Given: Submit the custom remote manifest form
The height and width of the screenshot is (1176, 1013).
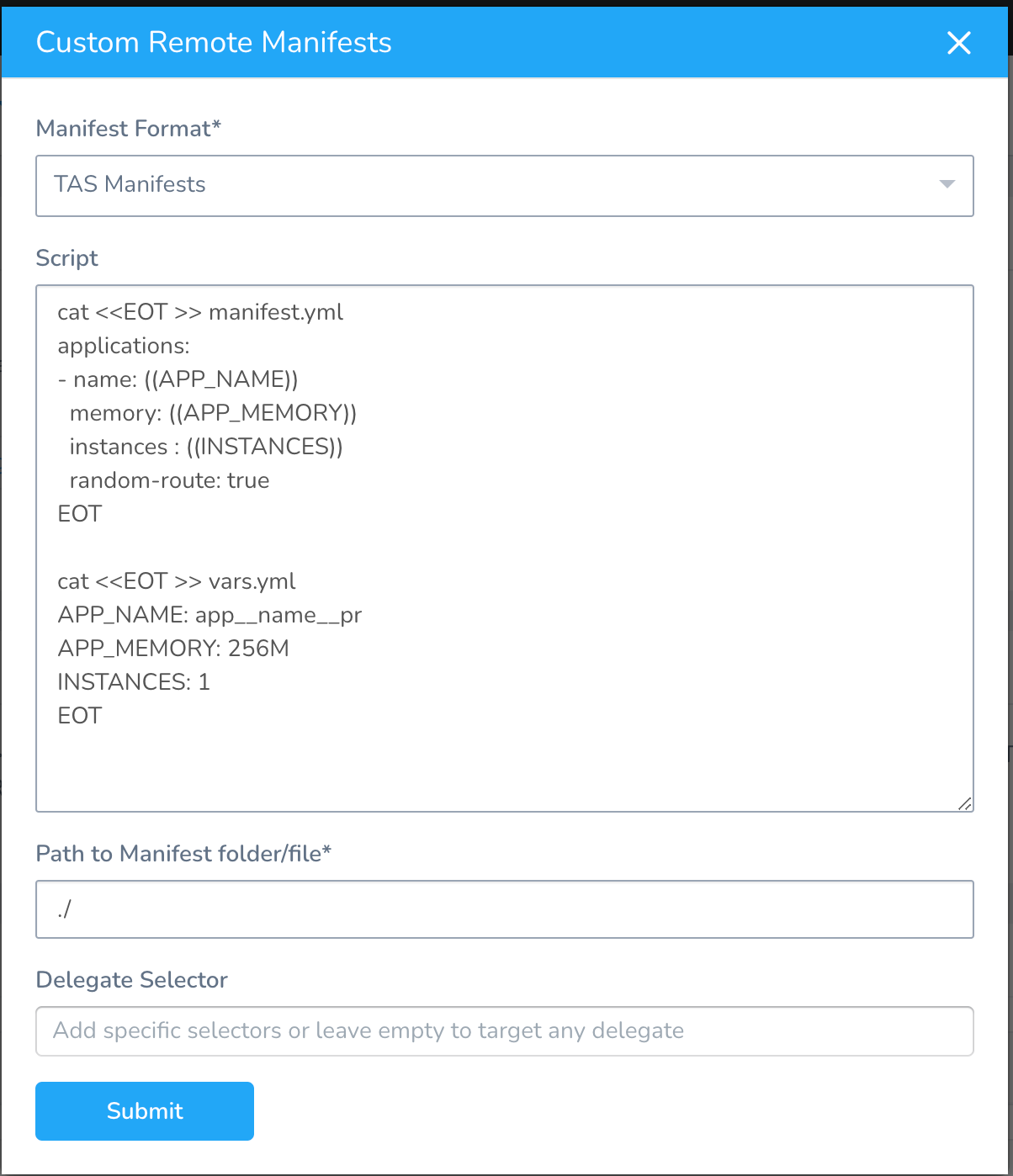Looking at the screenshot, I should pyautogui.click(x=145, y=1110).
